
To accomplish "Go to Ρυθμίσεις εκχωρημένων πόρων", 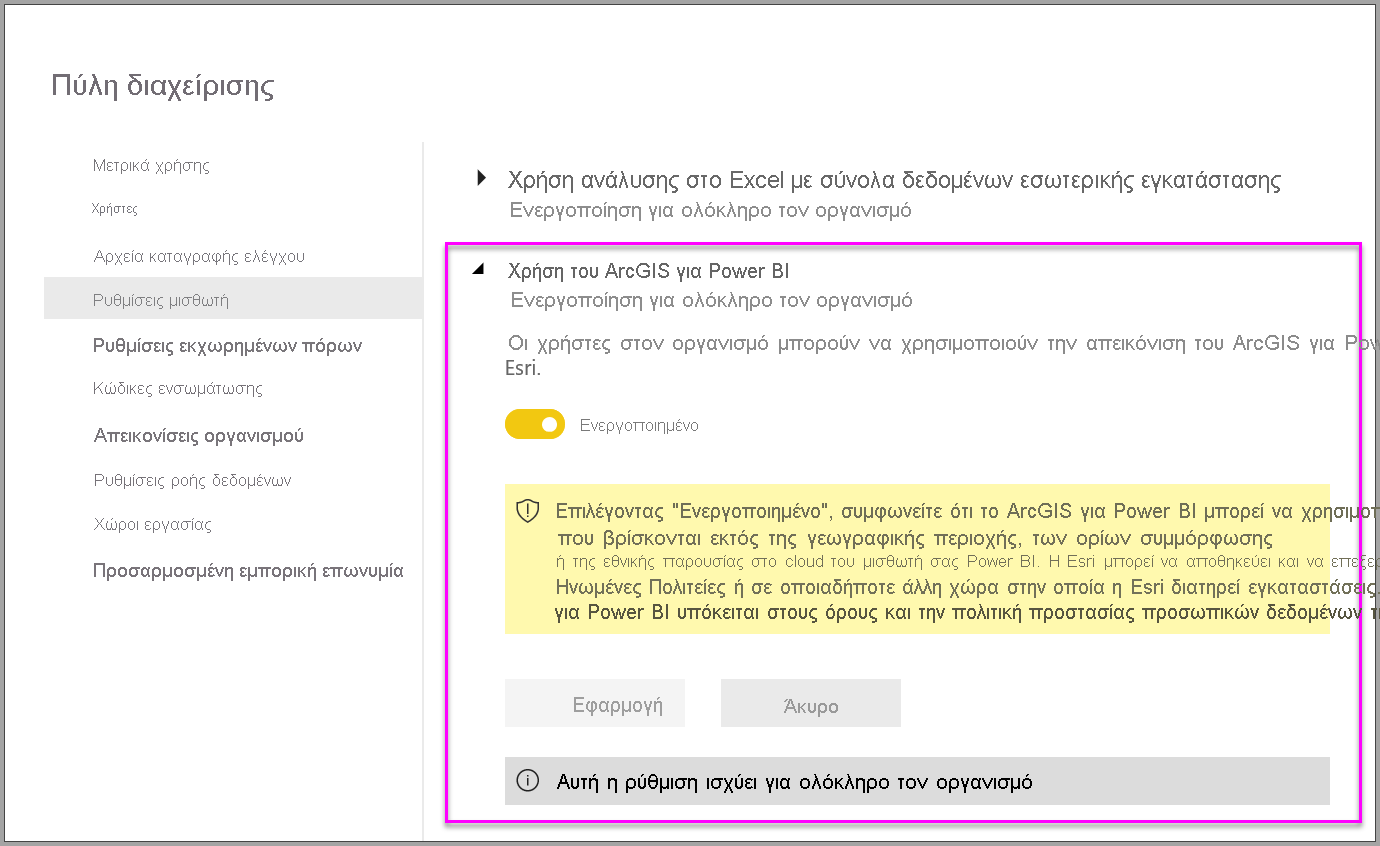I will (x=227, y=345).
